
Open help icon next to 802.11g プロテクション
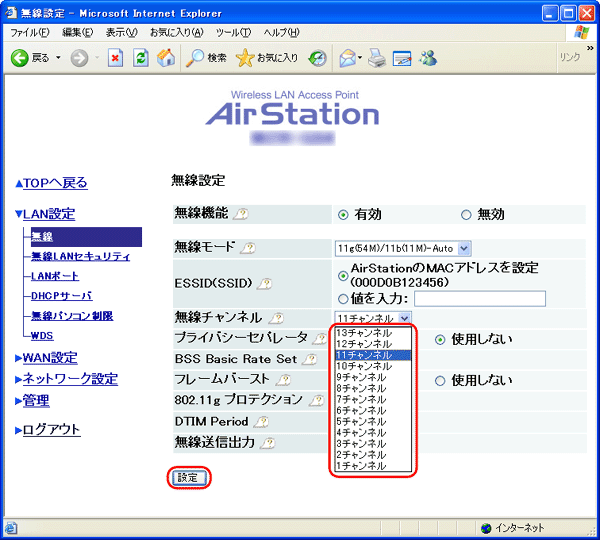tap(317, 401)
